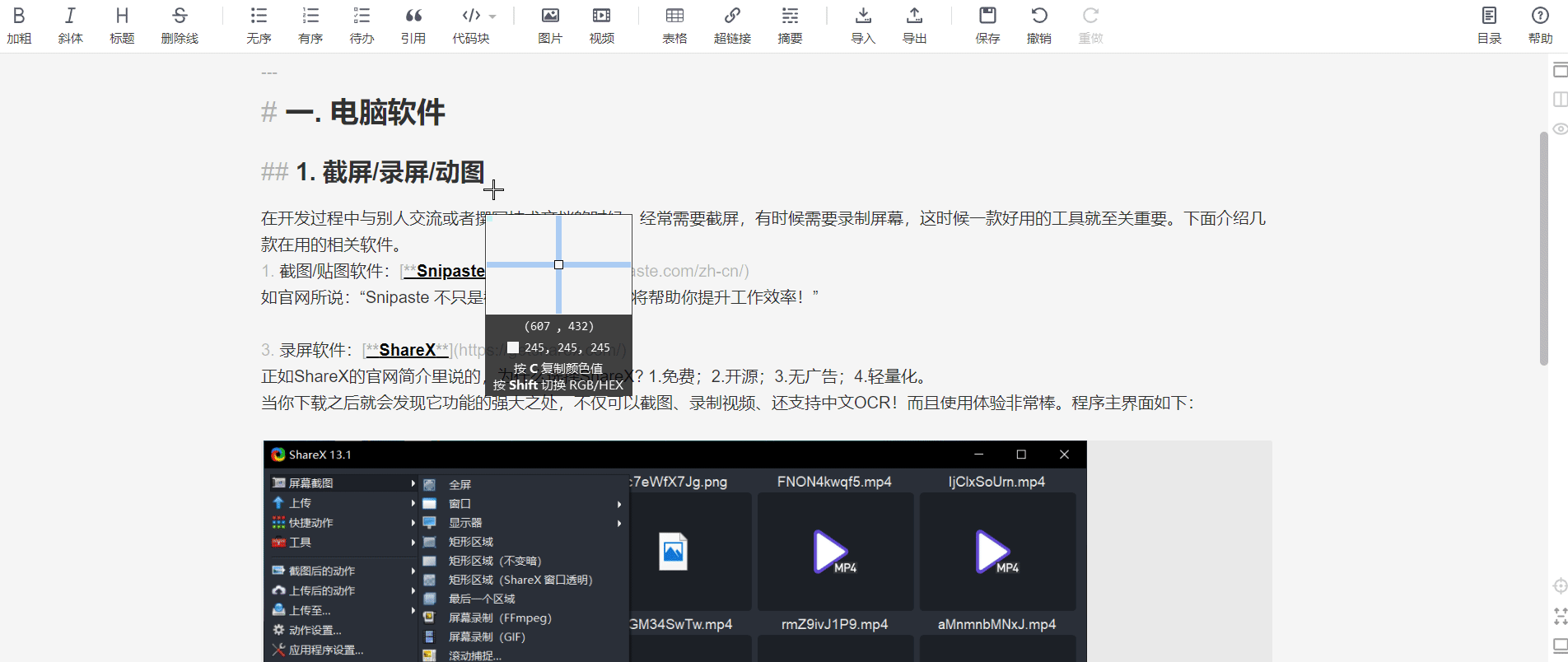Switch to split two-column view icon

(x=1560, y=100)
